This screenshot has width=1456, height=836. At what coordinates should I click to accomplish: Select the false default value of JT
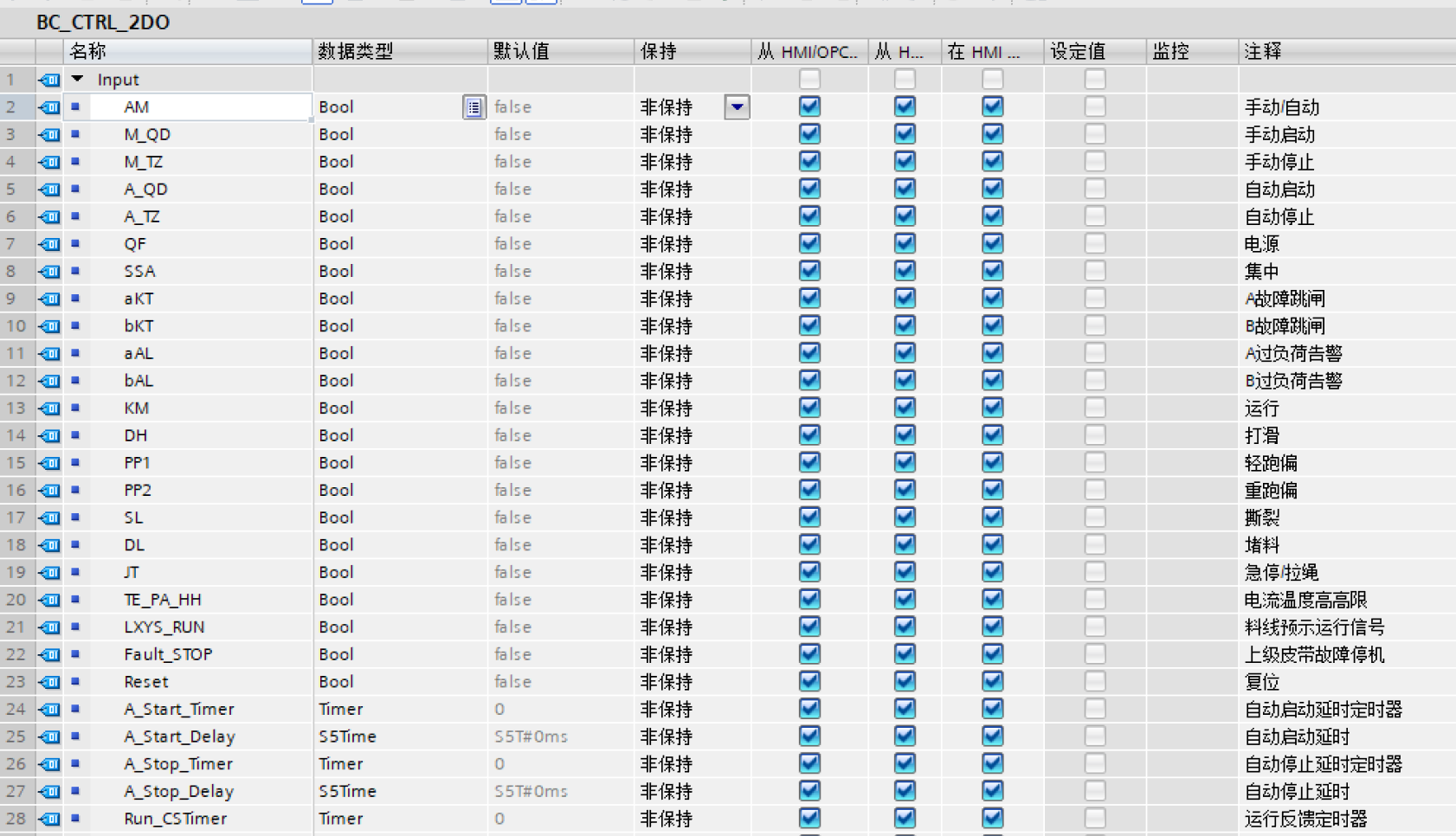pyautogui.click(x=512, y=573)
